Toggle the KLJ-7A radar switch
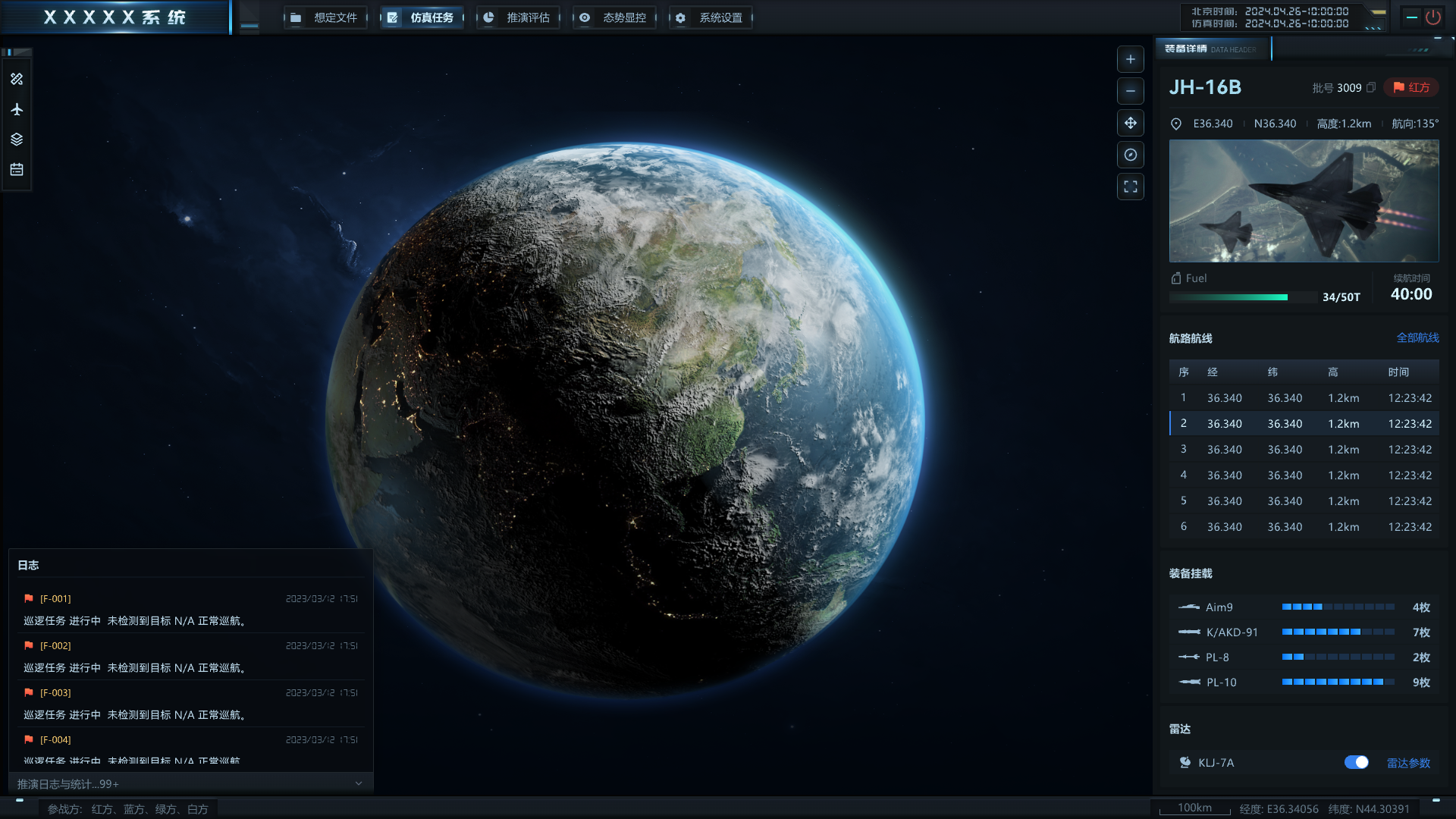The height and width of the screenshot is (819, 1456). (x=1356, y=762)
